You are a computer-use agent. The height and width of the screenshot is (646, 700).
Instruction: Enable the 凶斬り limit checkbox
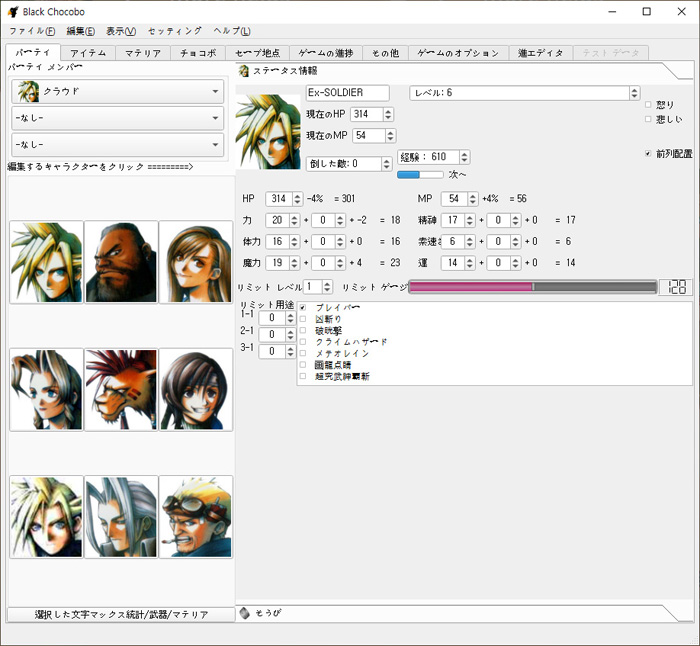pos(303,319)
